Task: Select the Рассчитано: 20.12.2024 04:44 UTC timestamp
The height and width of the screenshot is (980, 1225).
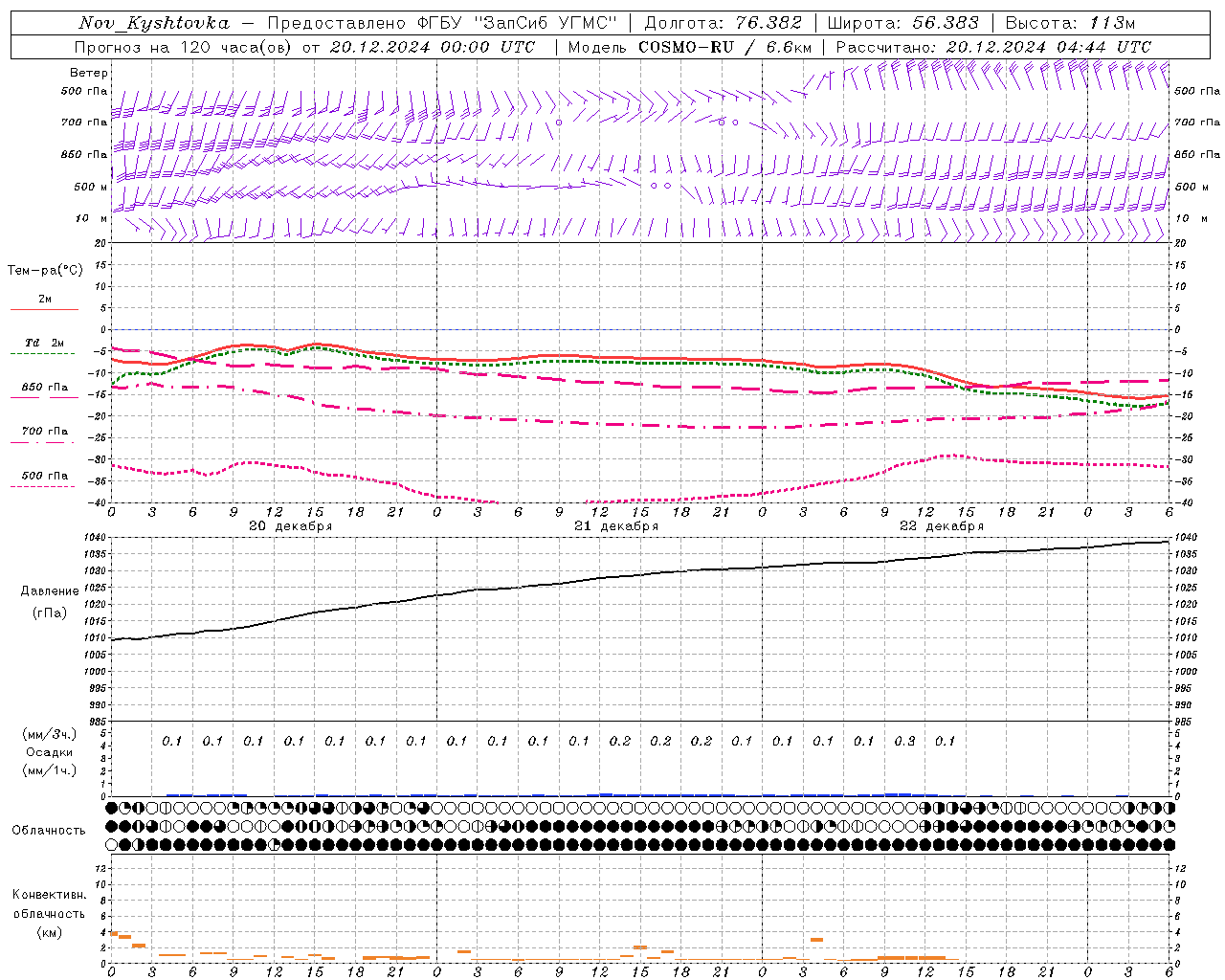Action: 993,47
